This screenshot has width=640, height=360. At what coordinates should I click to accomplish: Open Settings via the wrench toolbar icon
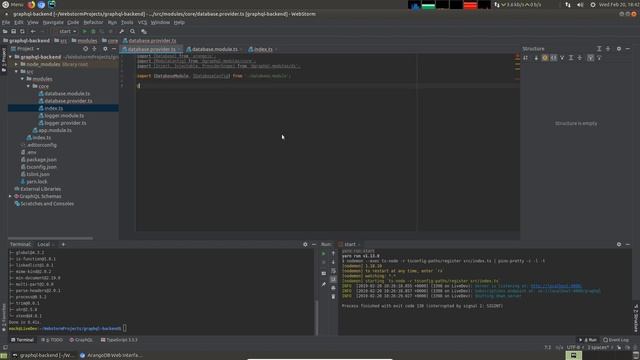122,31
